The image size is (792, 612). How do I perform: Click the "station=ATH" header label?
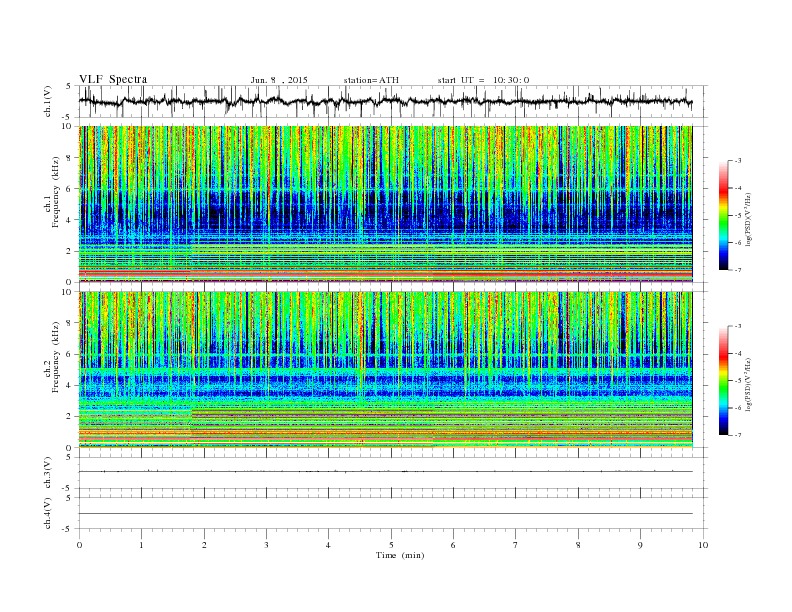(x=371, y=80)
